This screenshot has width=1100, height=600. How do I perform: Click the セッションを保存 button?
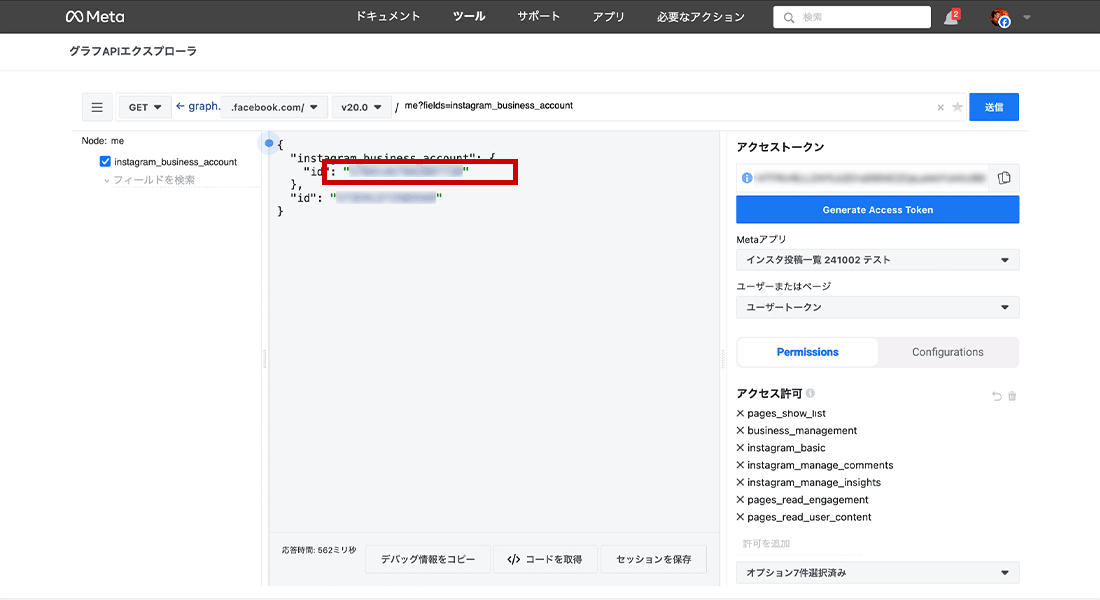tap(654, 559)
